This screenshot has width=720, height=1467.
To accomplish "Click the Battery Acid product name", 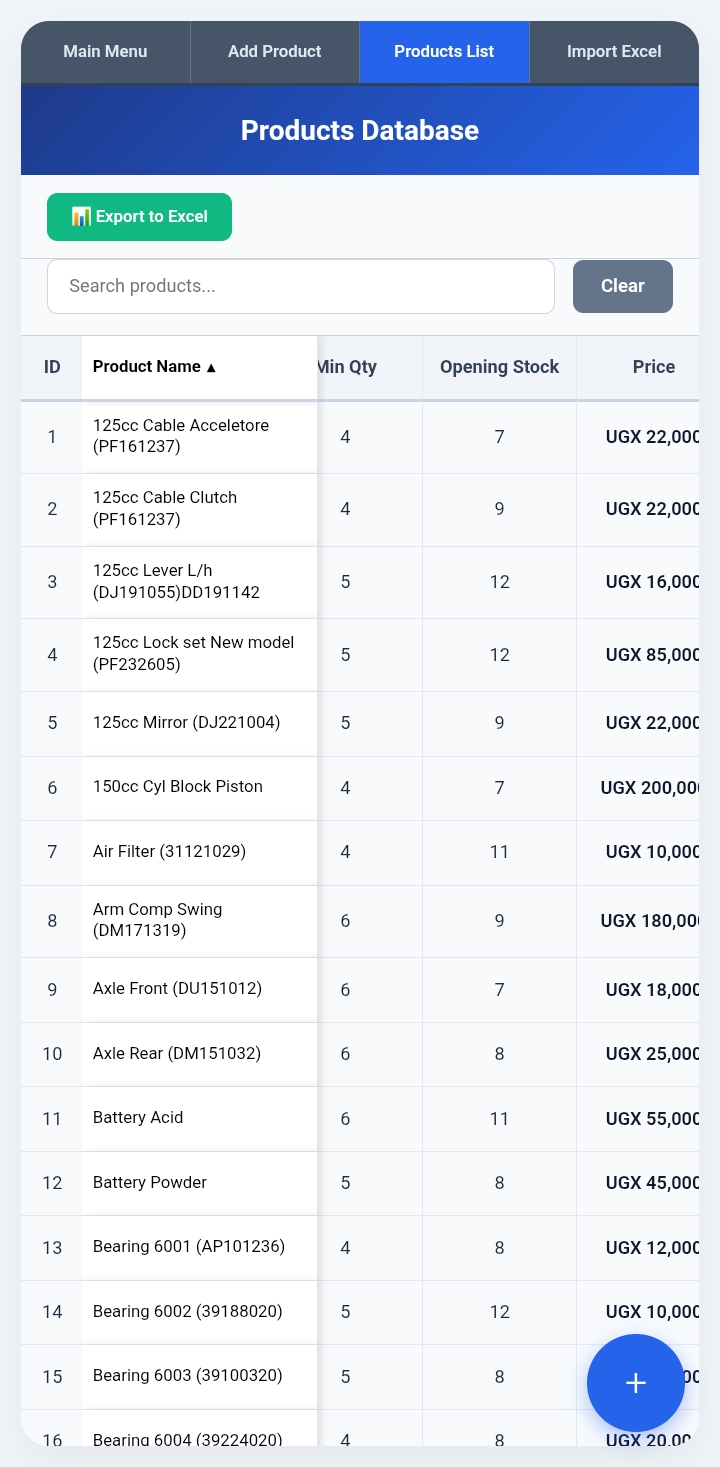I will click(138, 1118).
